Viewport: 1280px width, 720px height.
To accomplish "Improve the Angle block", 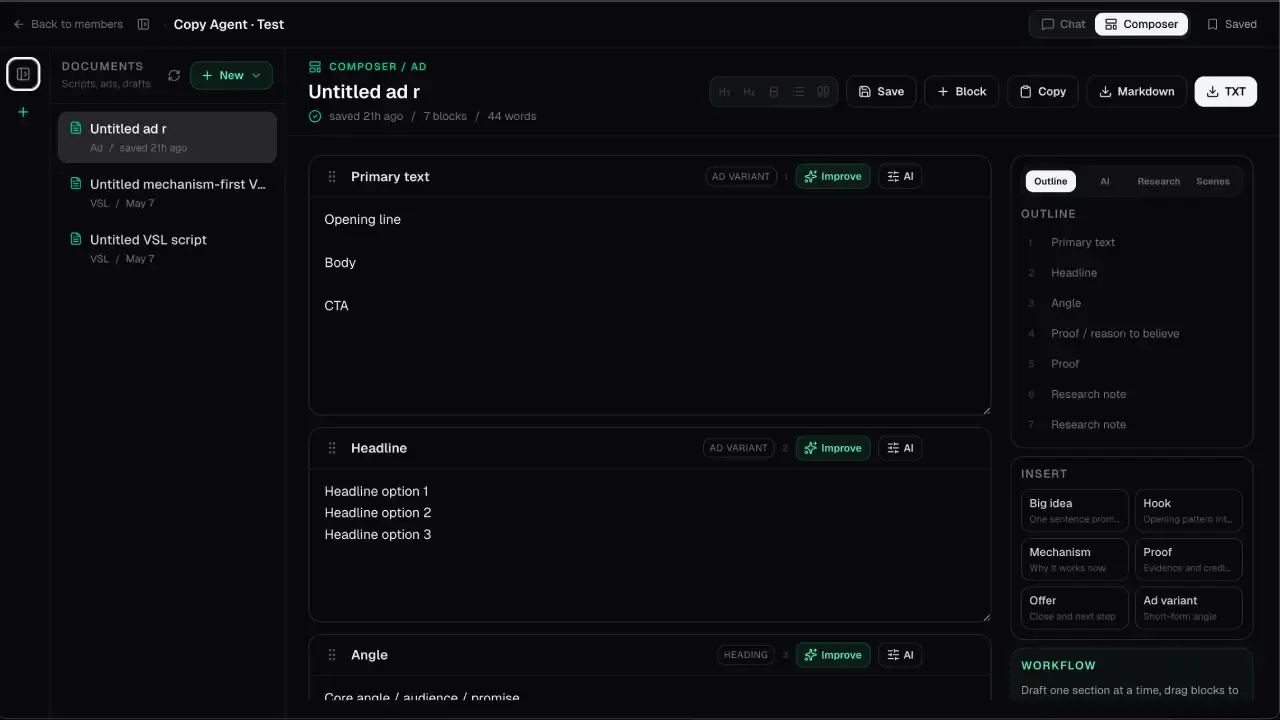I will pos(833,655).
